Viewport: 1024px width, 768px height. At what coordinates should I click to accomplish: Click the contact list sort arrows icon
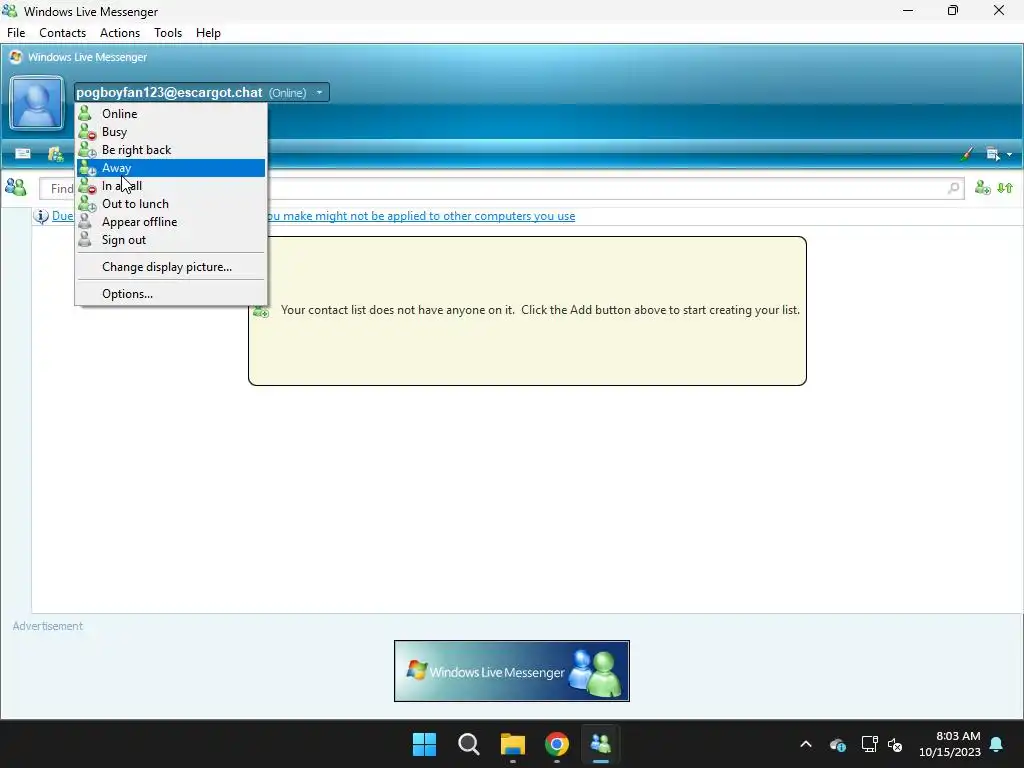pos(1005,188)
